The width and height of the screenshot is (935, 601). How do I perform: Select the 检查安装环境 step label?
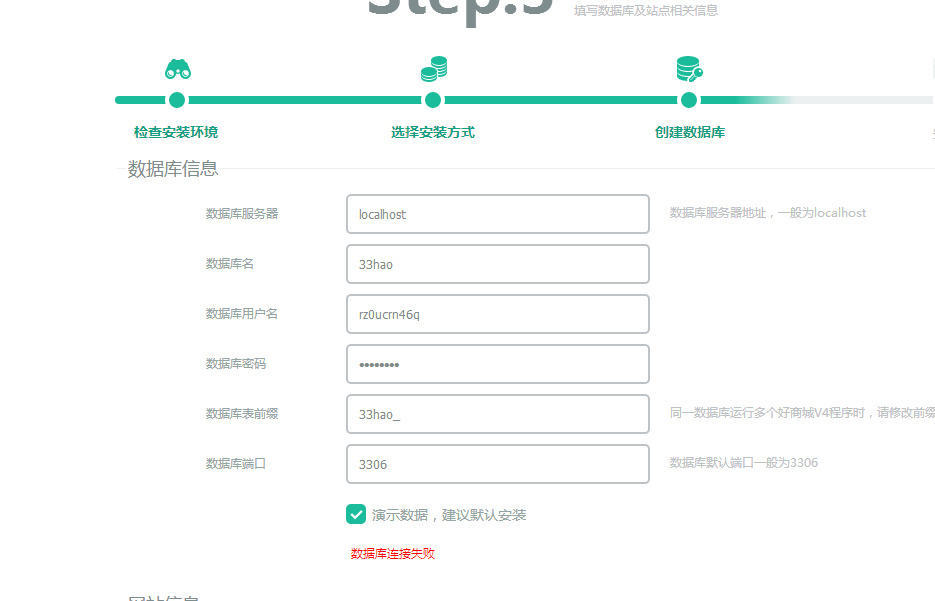(176, 132)
